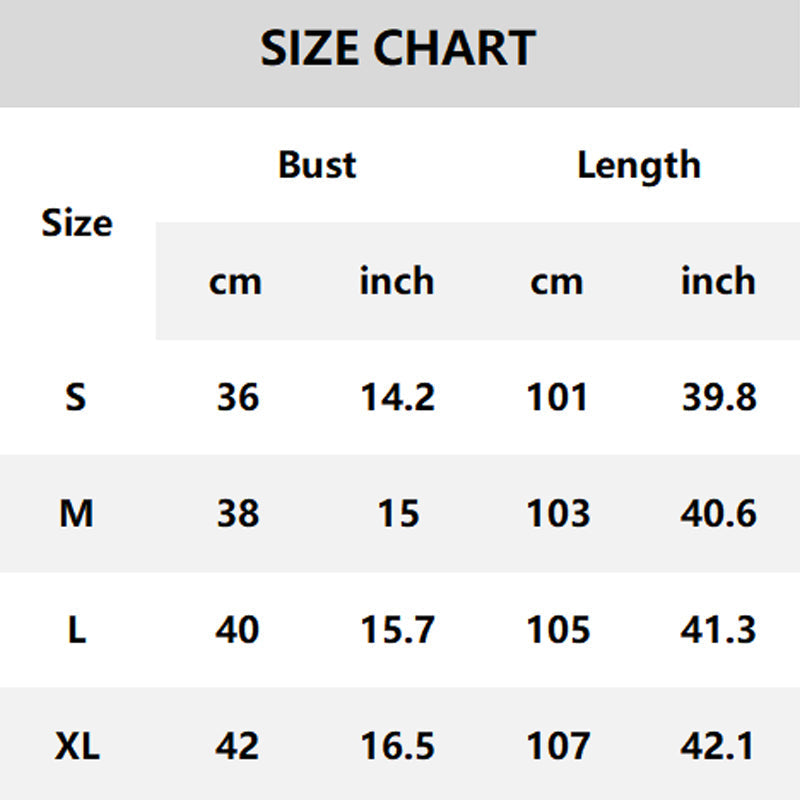Select the XL size row label

point(76,746)
